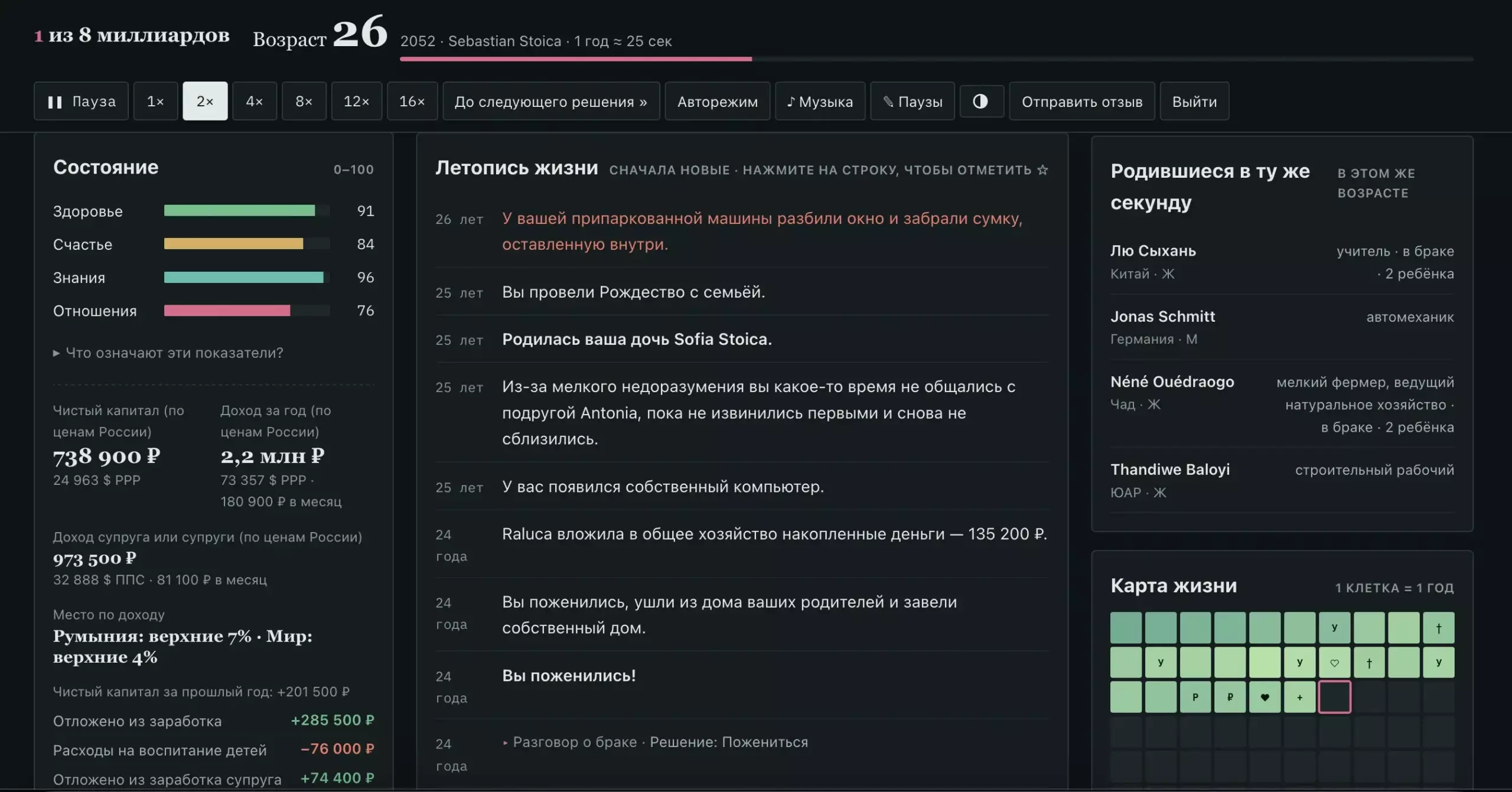Toggle the Музыка music button

pos(820,102)
